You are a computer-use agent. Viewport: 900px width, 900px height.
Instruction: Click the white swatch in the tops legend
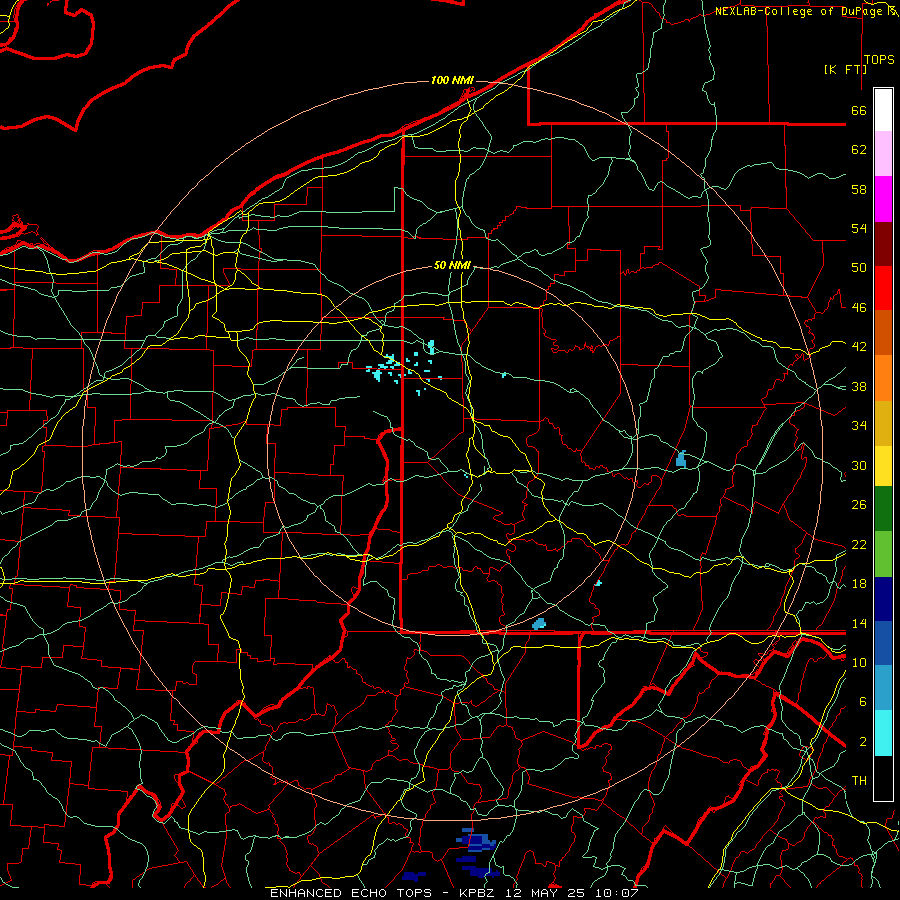click(x=883, y=110)
